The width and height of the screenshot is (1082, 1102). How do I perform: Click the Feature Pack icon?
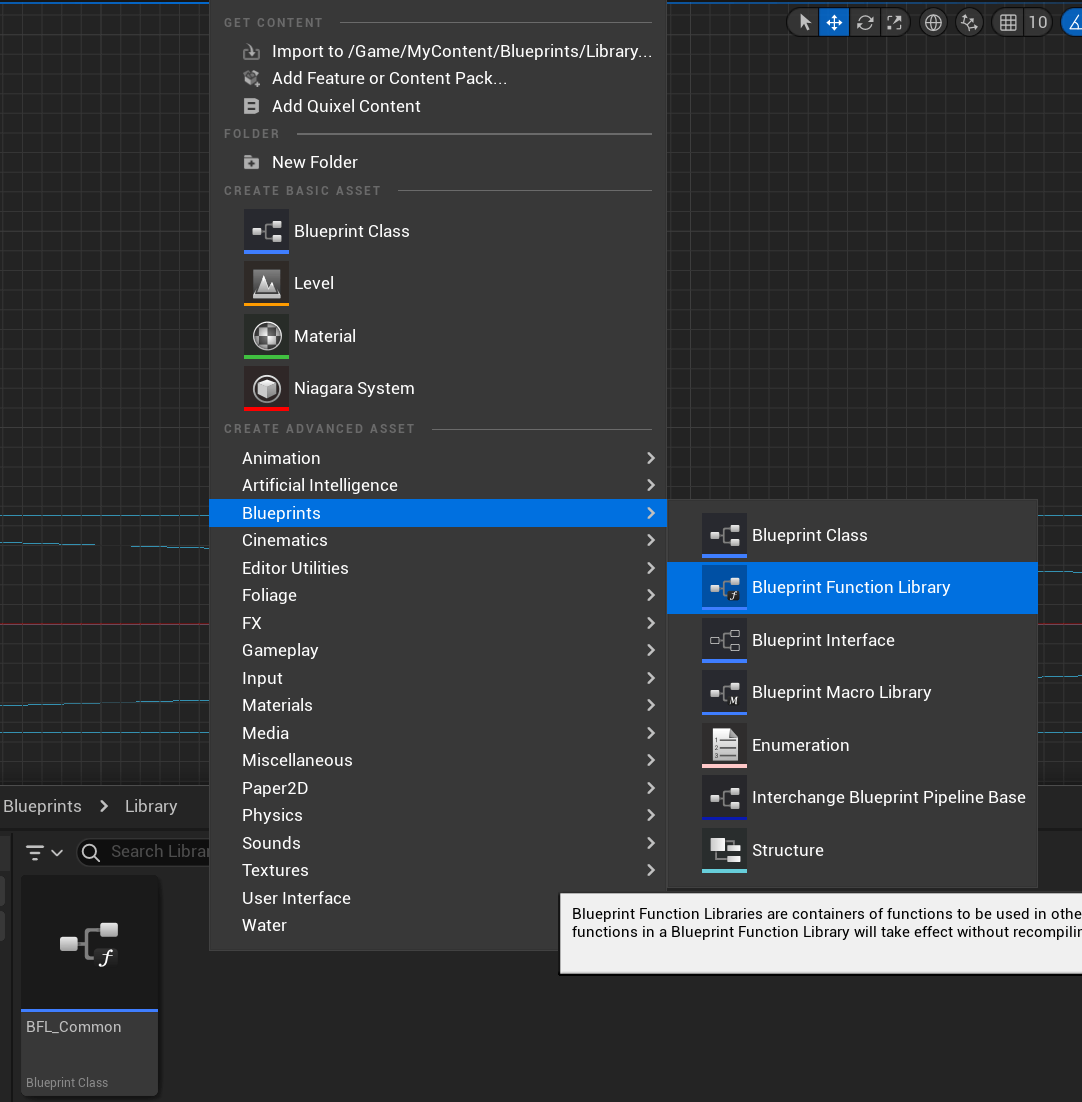point(251,78)
